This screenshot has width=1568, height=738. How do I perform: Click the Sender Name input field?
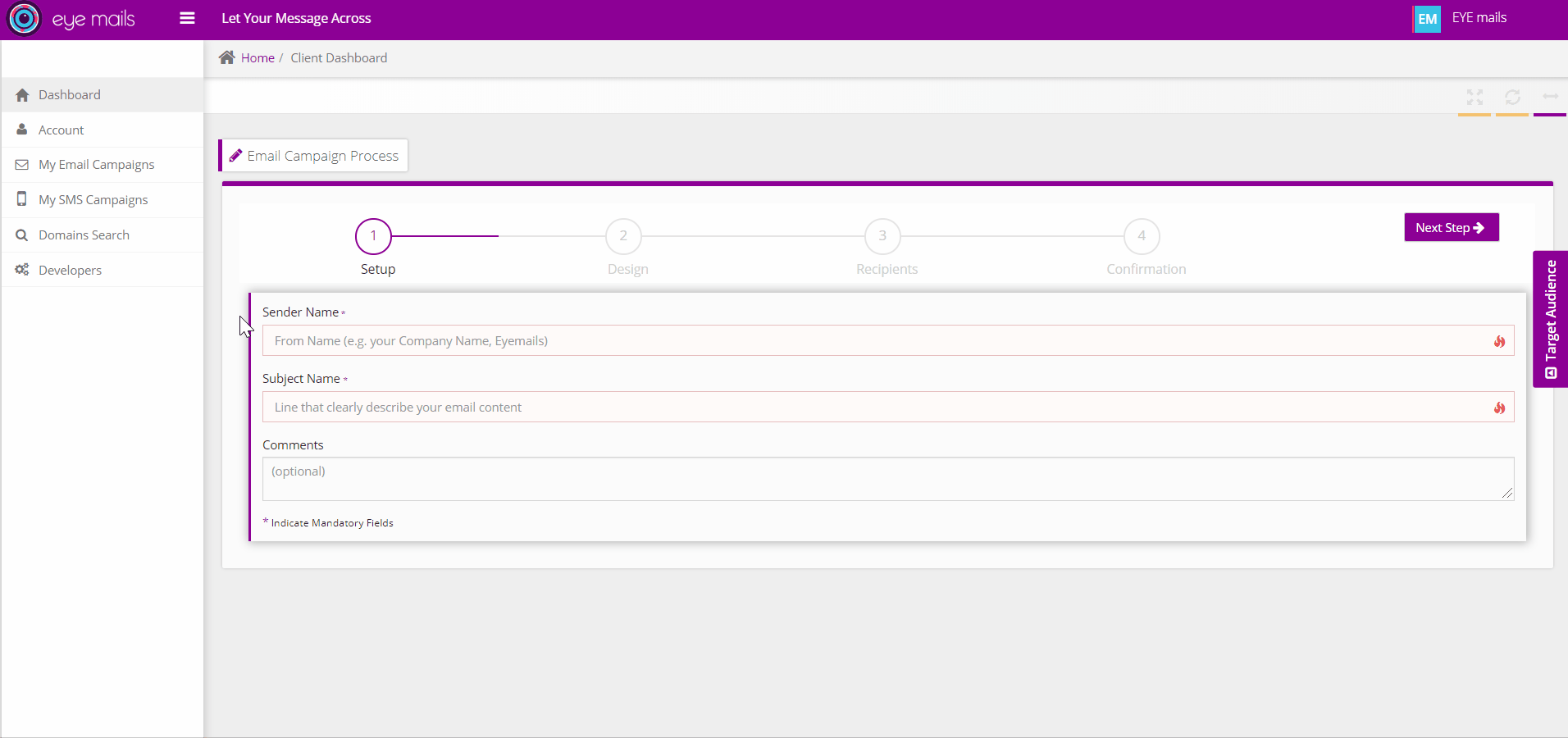click(x=877, y=341)
